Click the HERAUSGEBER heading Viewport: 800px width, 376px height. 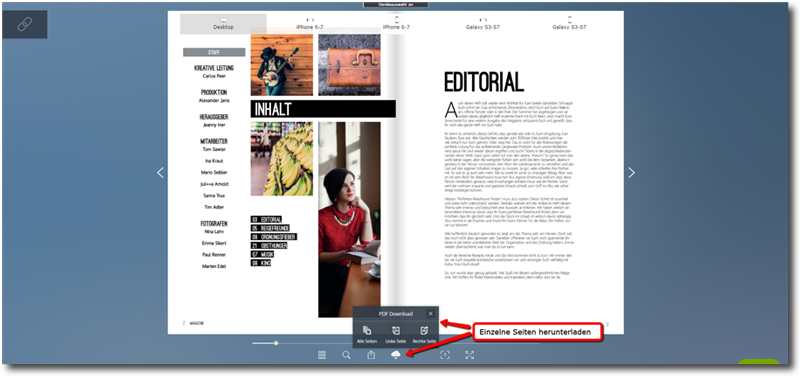(214, 117)
